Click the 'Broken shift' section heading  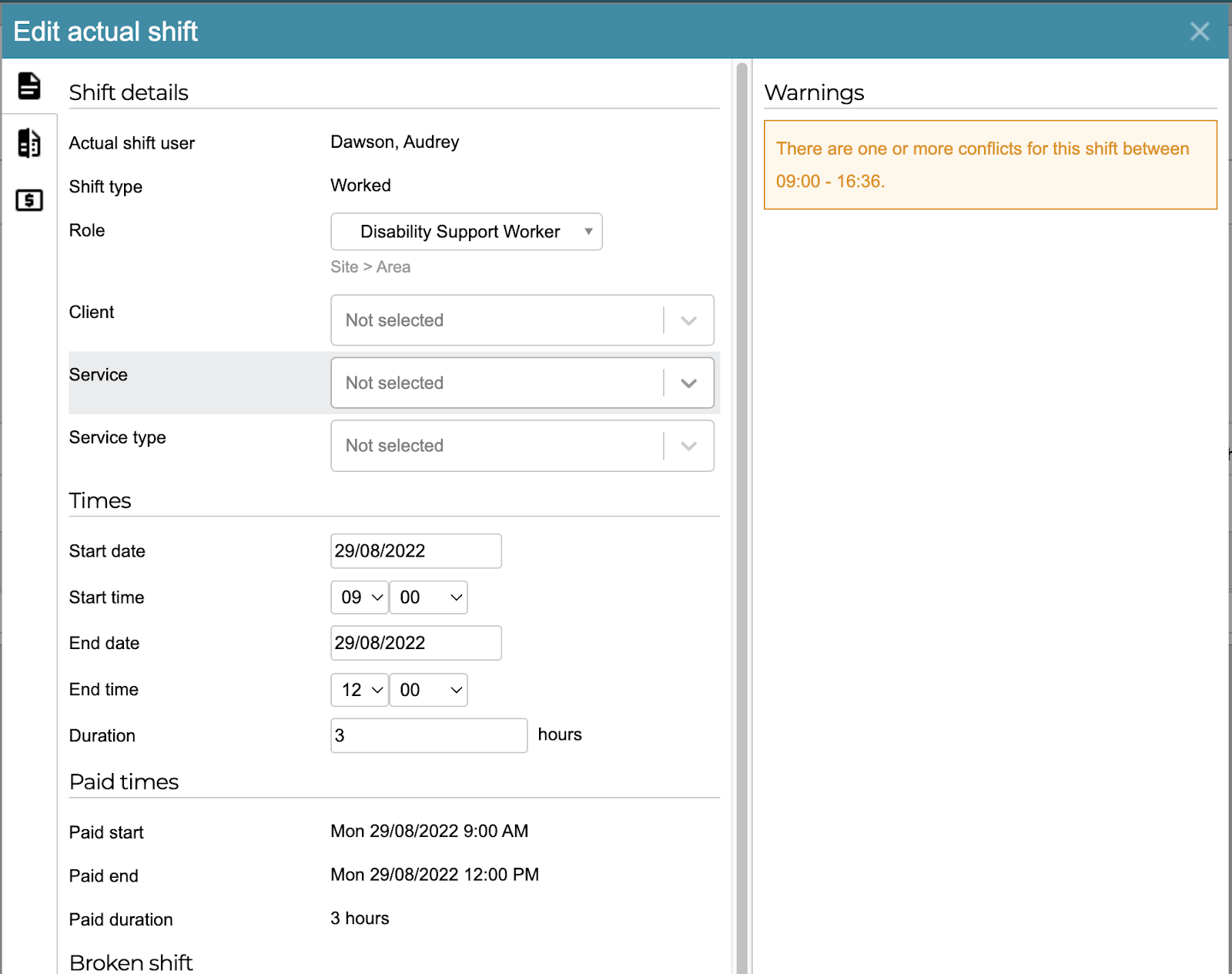[131, 962]
